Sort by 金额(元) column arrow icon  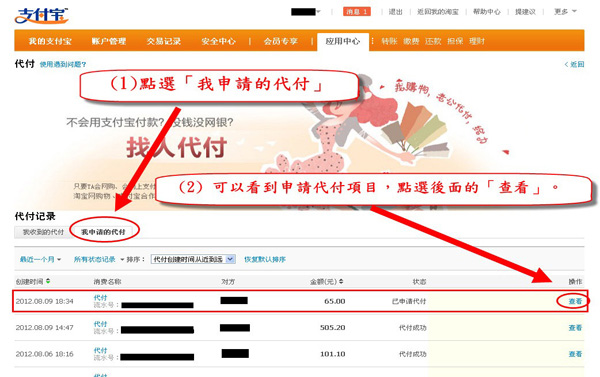341,281
